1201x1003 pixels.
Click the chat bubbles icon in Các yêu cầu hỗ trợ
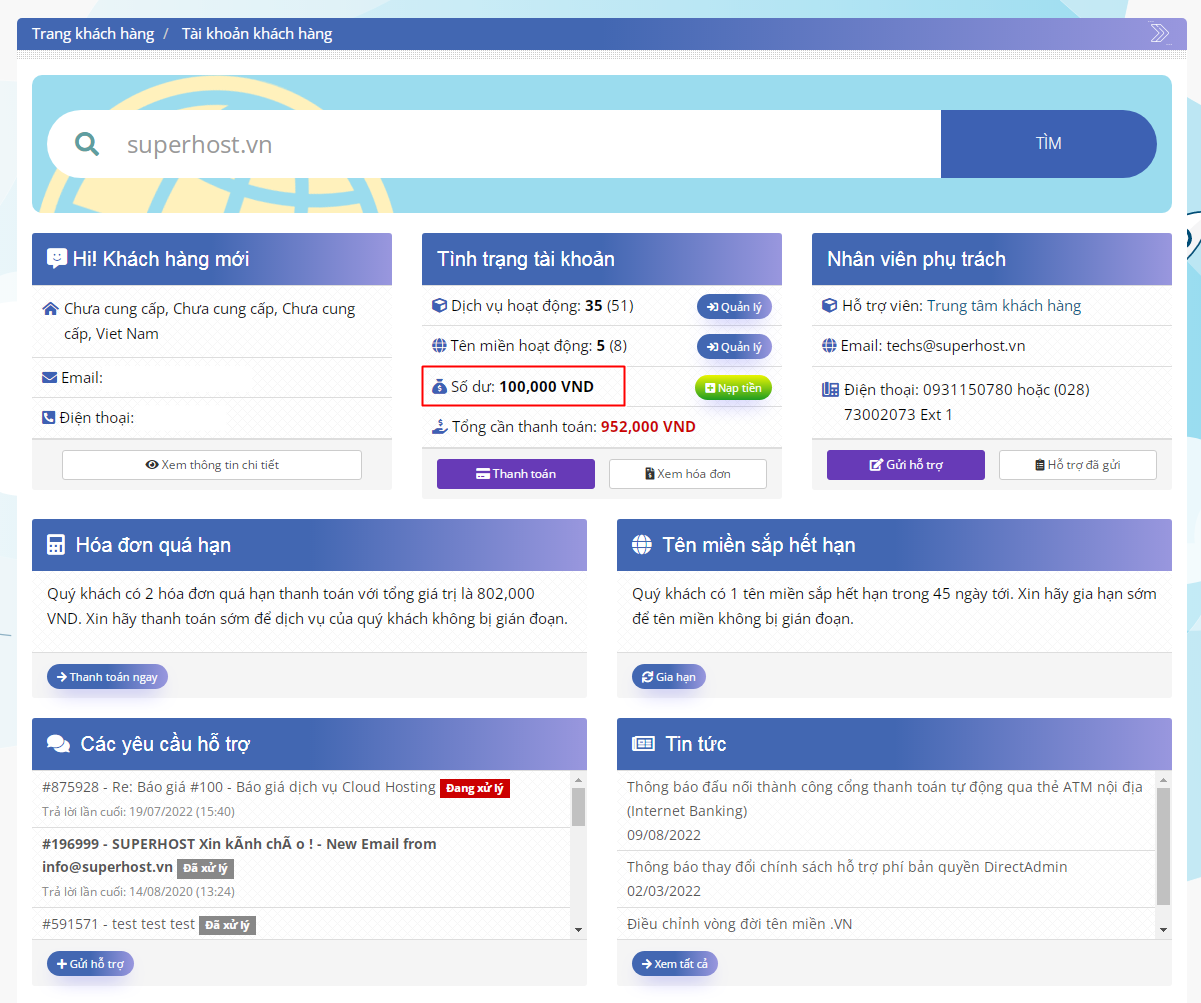[59, 744]
